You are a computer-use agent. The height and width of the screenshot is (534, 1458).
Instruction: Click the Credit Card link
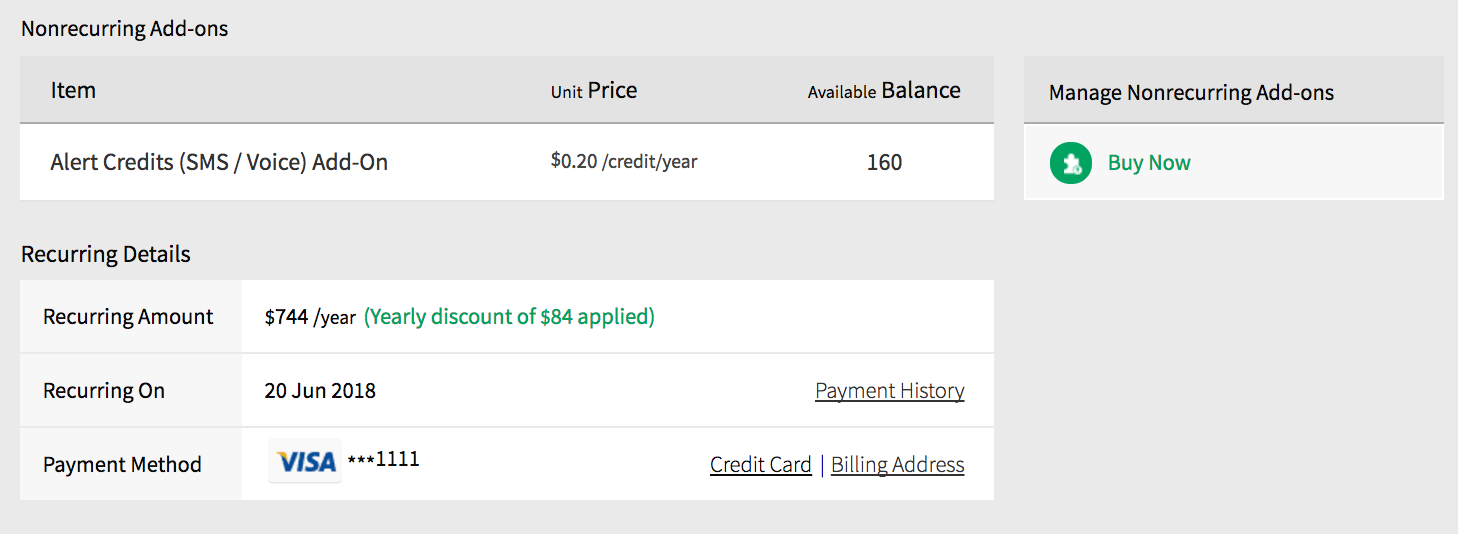[x=760, y=465]
